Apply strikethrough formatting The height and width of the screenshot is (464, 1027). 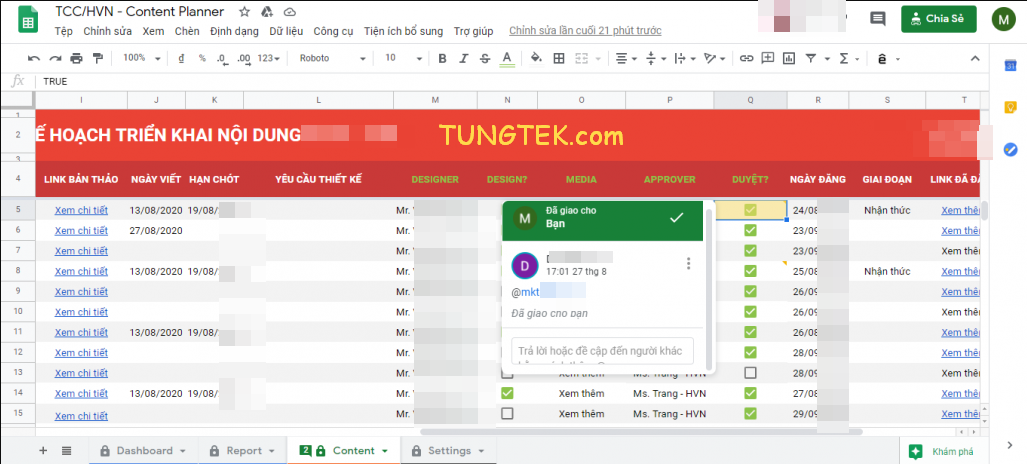pyautogui.click(x=485, y=58)
